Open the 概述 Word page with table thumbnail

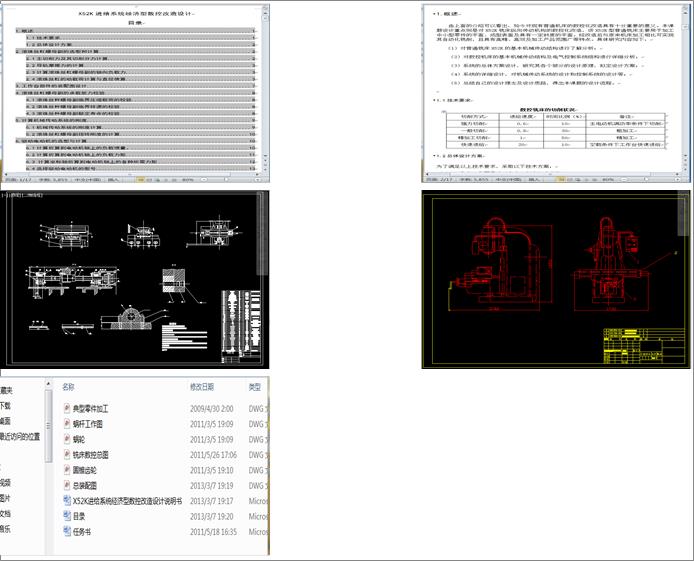(556, 93)
